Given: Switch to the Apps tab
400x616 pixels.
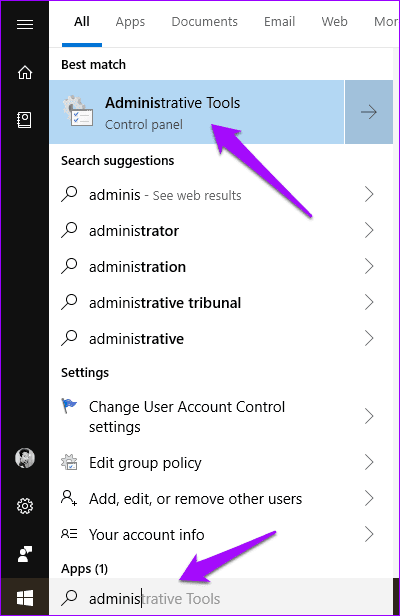Looking at the screenshot, I should click(130, 22).
